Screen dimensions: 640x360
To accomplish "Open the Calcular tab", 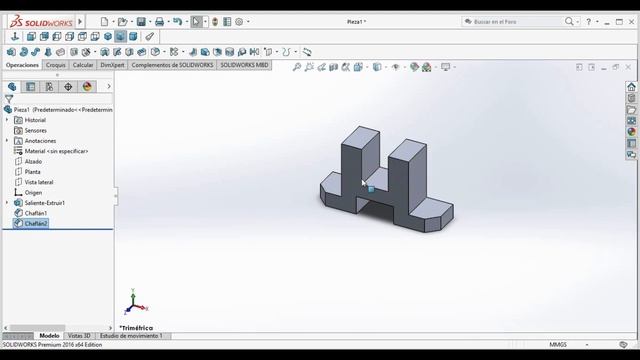I will (83, 65).
